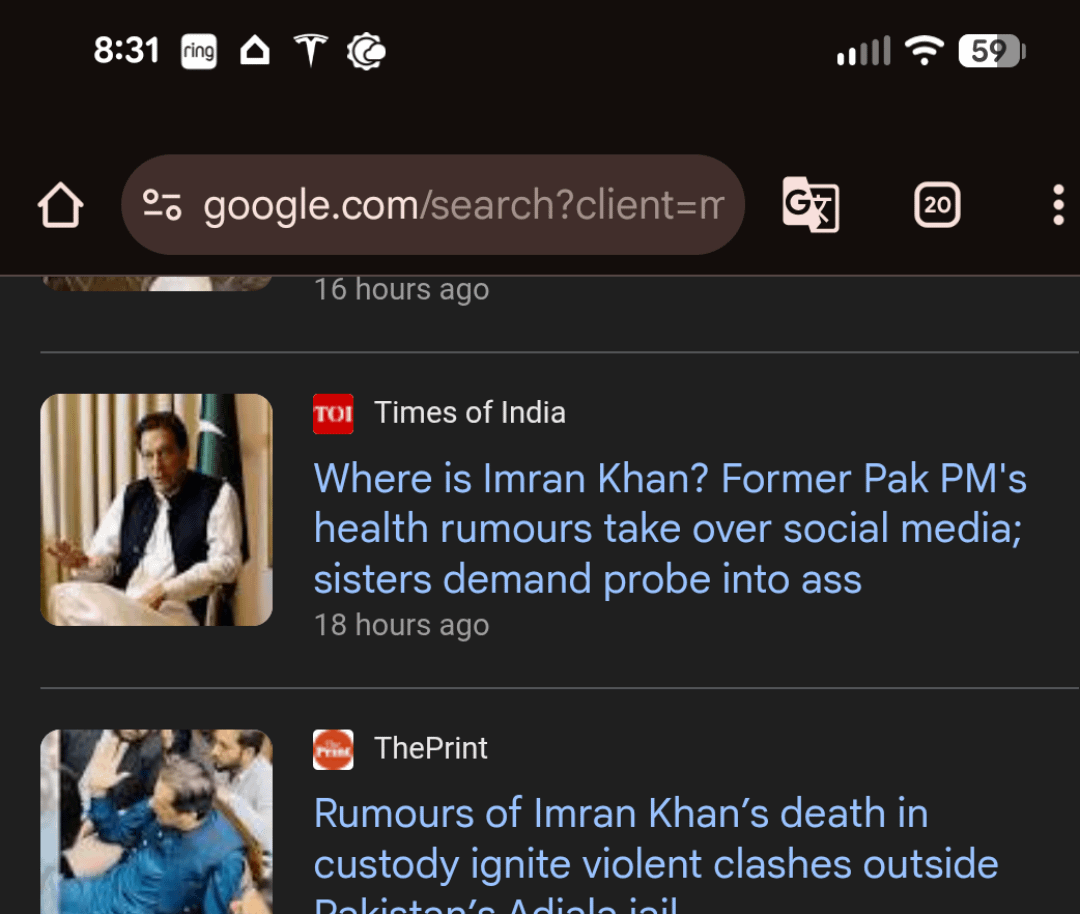Tap the battery indicator showing 59
This screenshot has width=1080, height=914.
click(x=991, y=51)
